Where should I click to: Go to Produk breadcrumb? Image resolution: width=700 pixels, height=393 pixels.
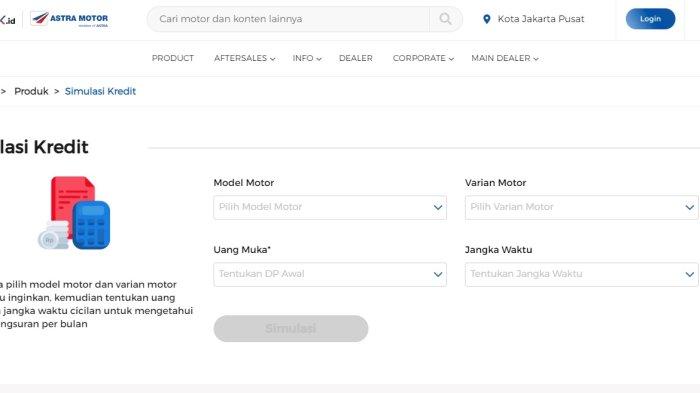[31, 91]
